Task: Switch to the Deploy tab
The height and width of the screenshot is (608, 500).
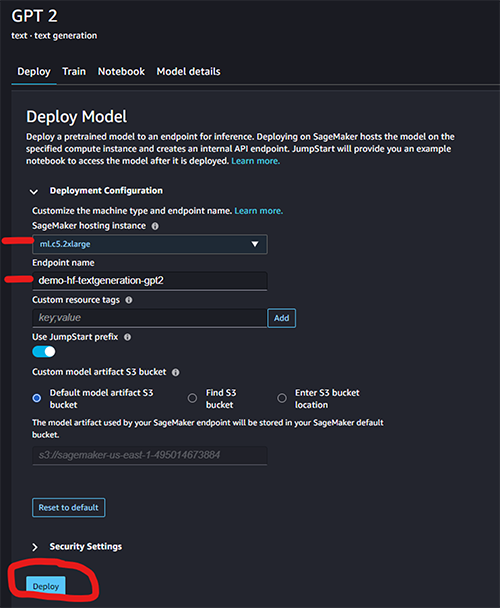Action: [34, 72]
